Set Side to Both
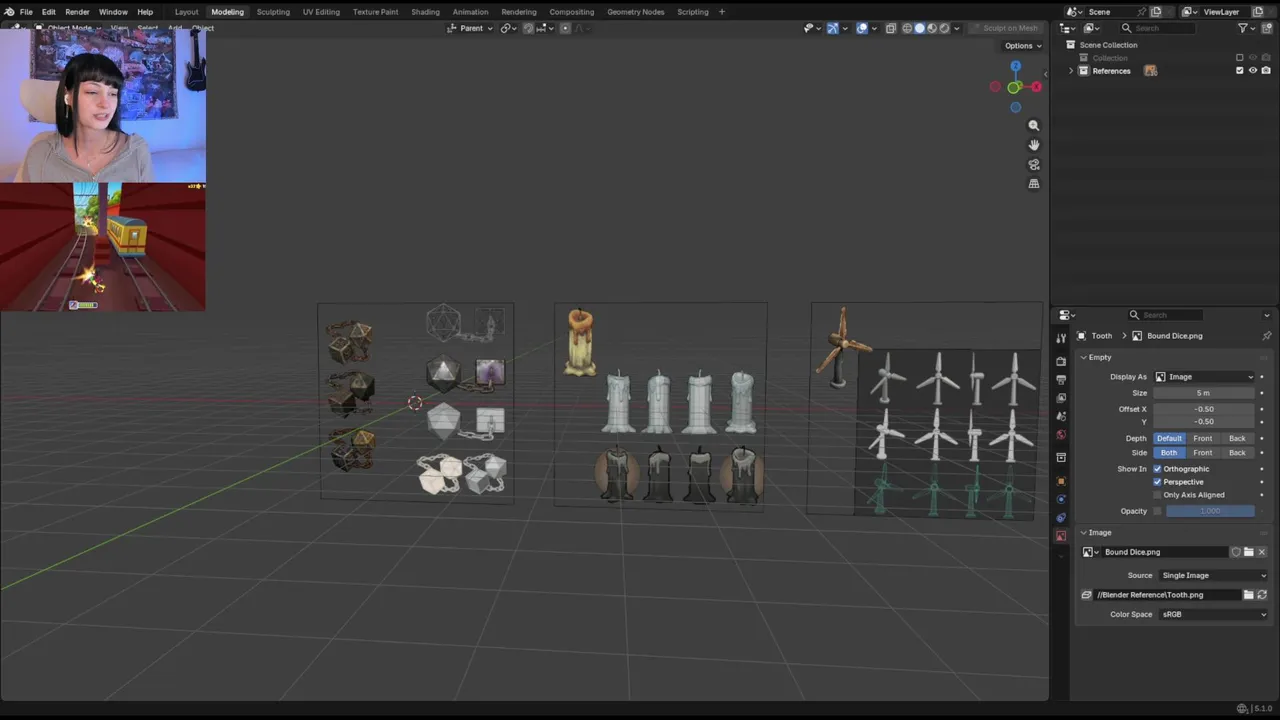Viewport: 1280px width, 720px height. pos(1169,453)
